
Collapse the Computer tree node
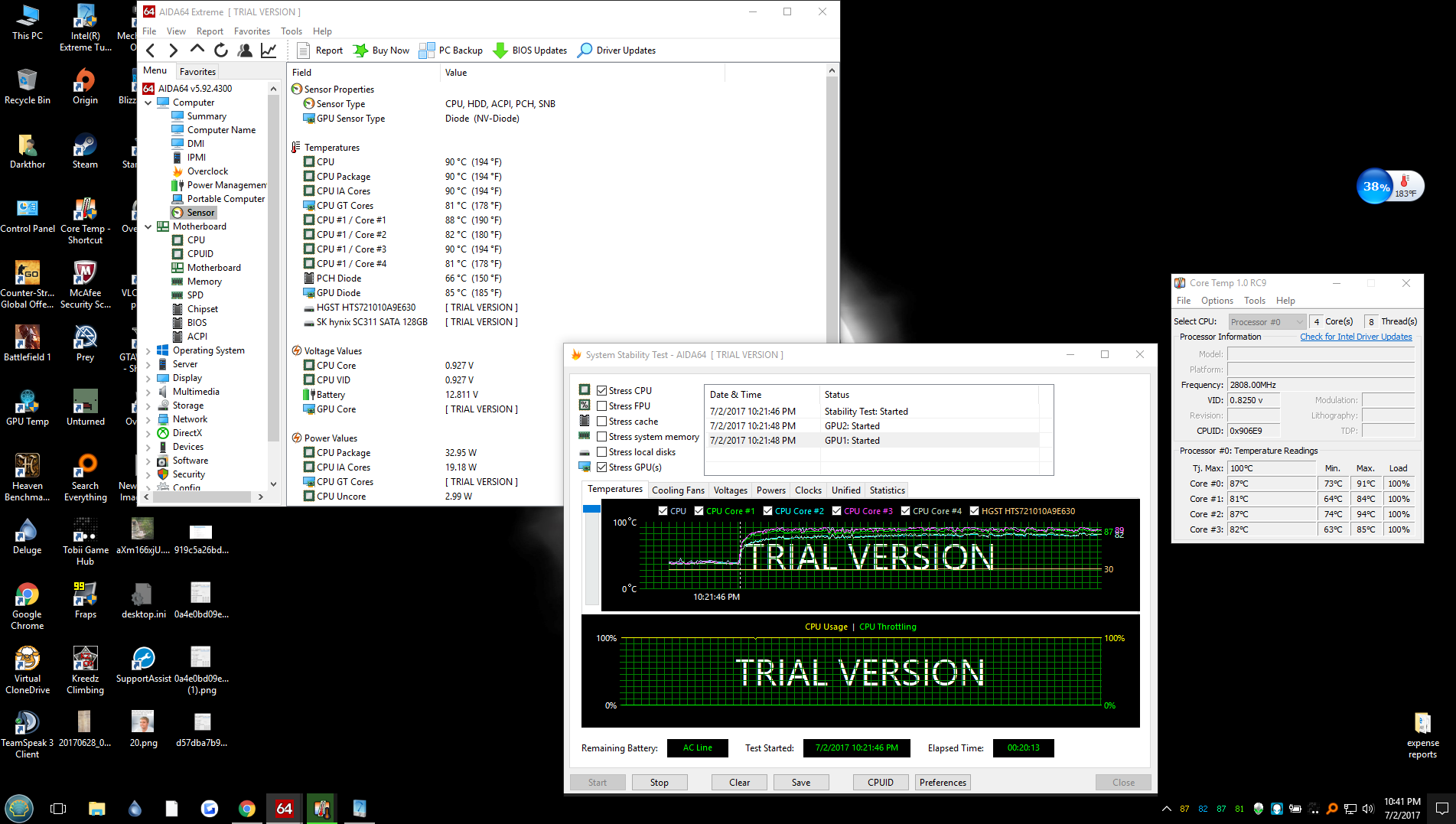point(148,103)
